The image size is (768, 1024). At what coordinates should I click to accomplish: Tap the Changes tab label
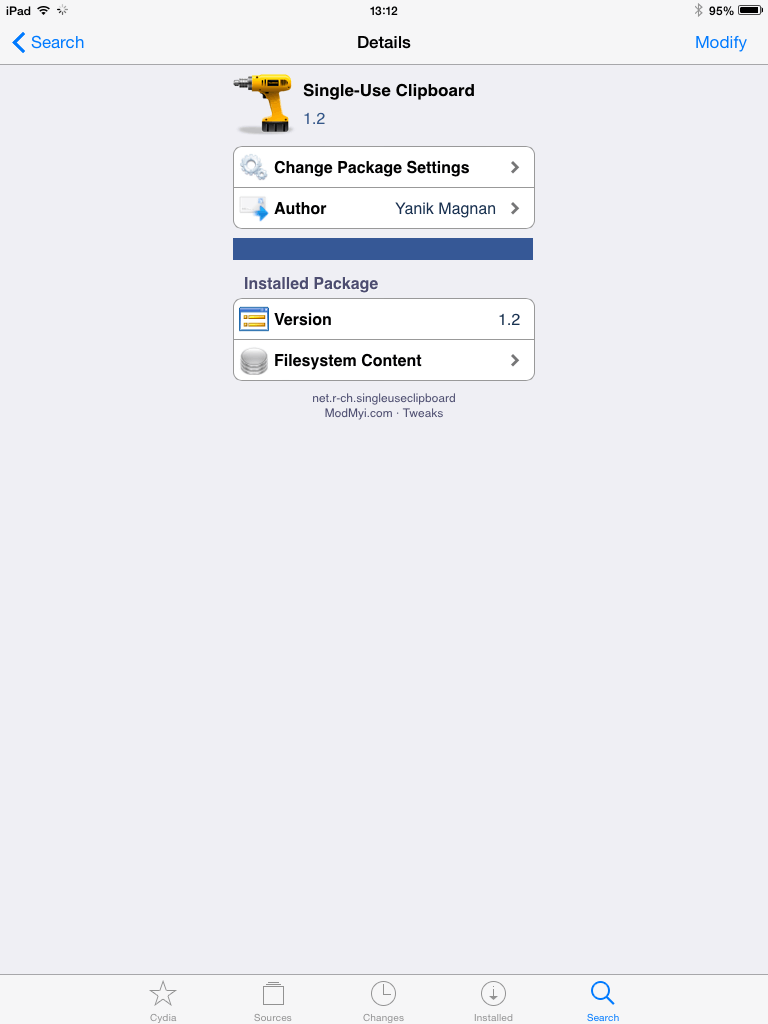tap(383, 1017)
